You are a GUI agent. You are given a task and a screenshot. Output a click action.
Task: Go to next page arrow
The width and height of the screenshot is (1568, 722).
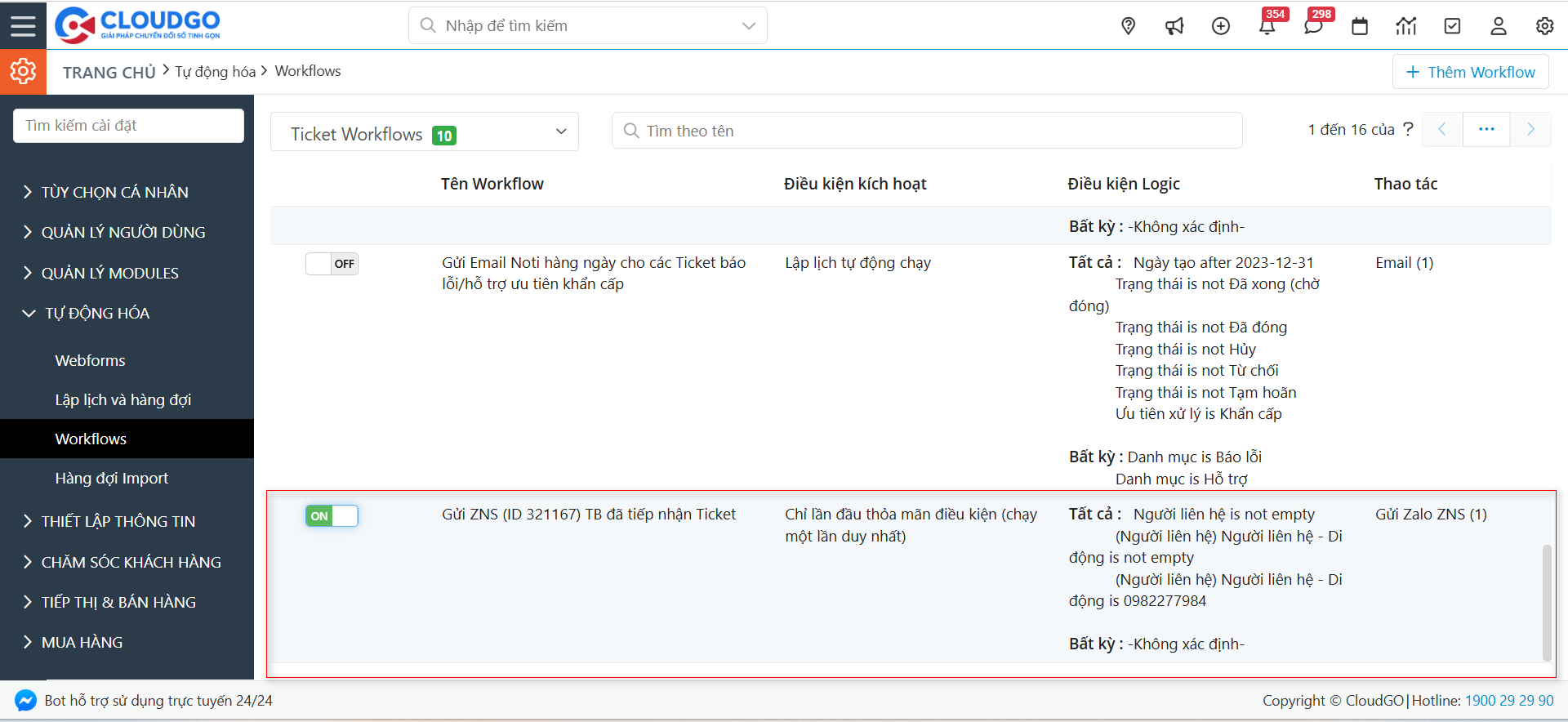point(1530,129)
